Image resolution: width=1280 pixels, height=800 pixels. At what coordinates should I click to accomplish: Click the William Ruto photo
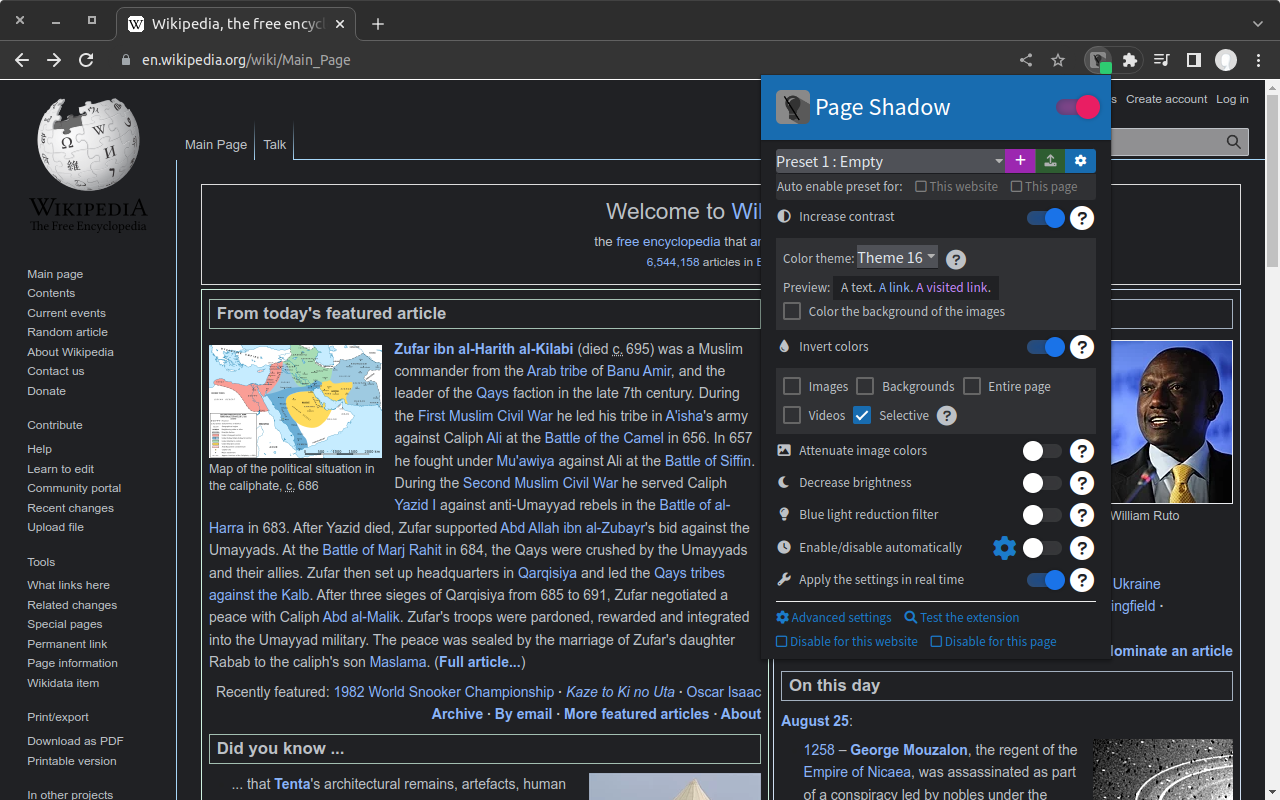click(1171, 421)
